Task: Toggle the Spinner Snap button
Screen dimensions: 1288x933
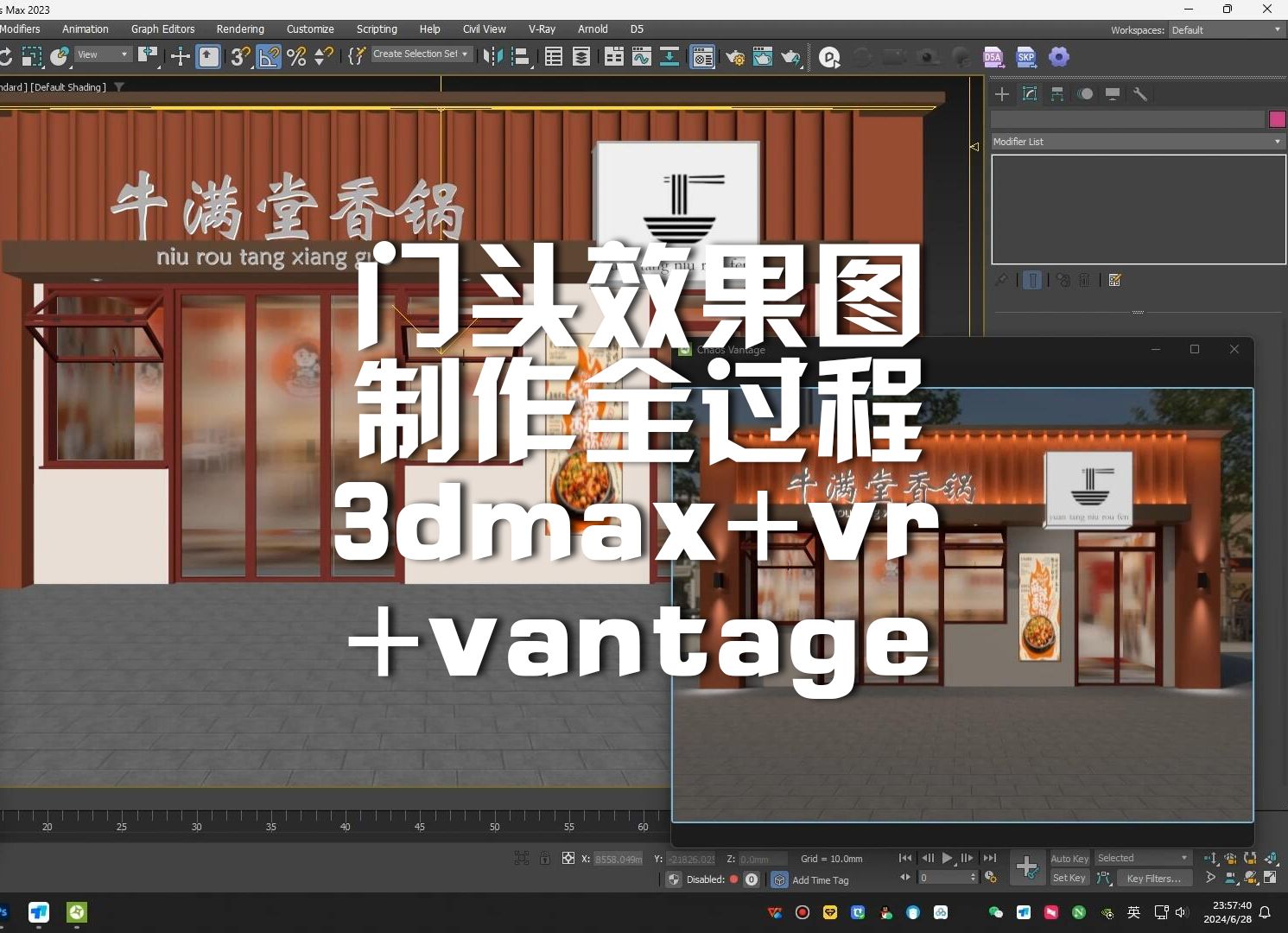Action: tap(324, 57)
